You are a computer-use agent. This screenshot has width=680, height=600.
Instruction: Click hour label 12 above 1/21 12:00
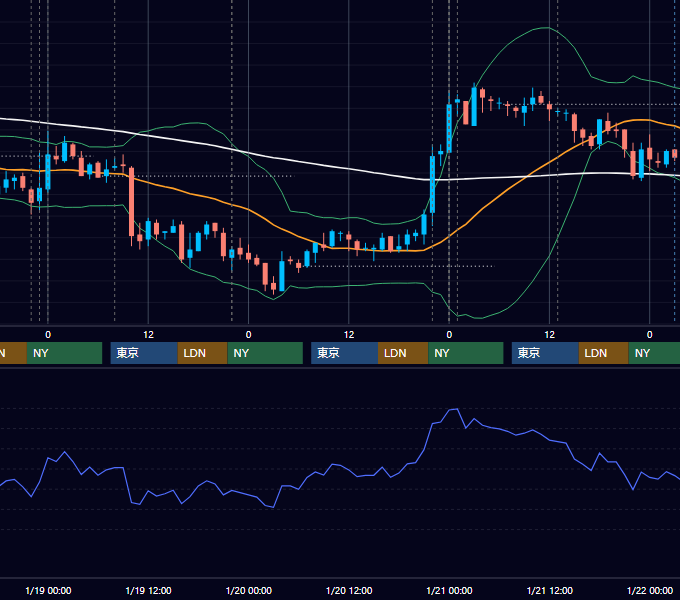tap(549, 335)
